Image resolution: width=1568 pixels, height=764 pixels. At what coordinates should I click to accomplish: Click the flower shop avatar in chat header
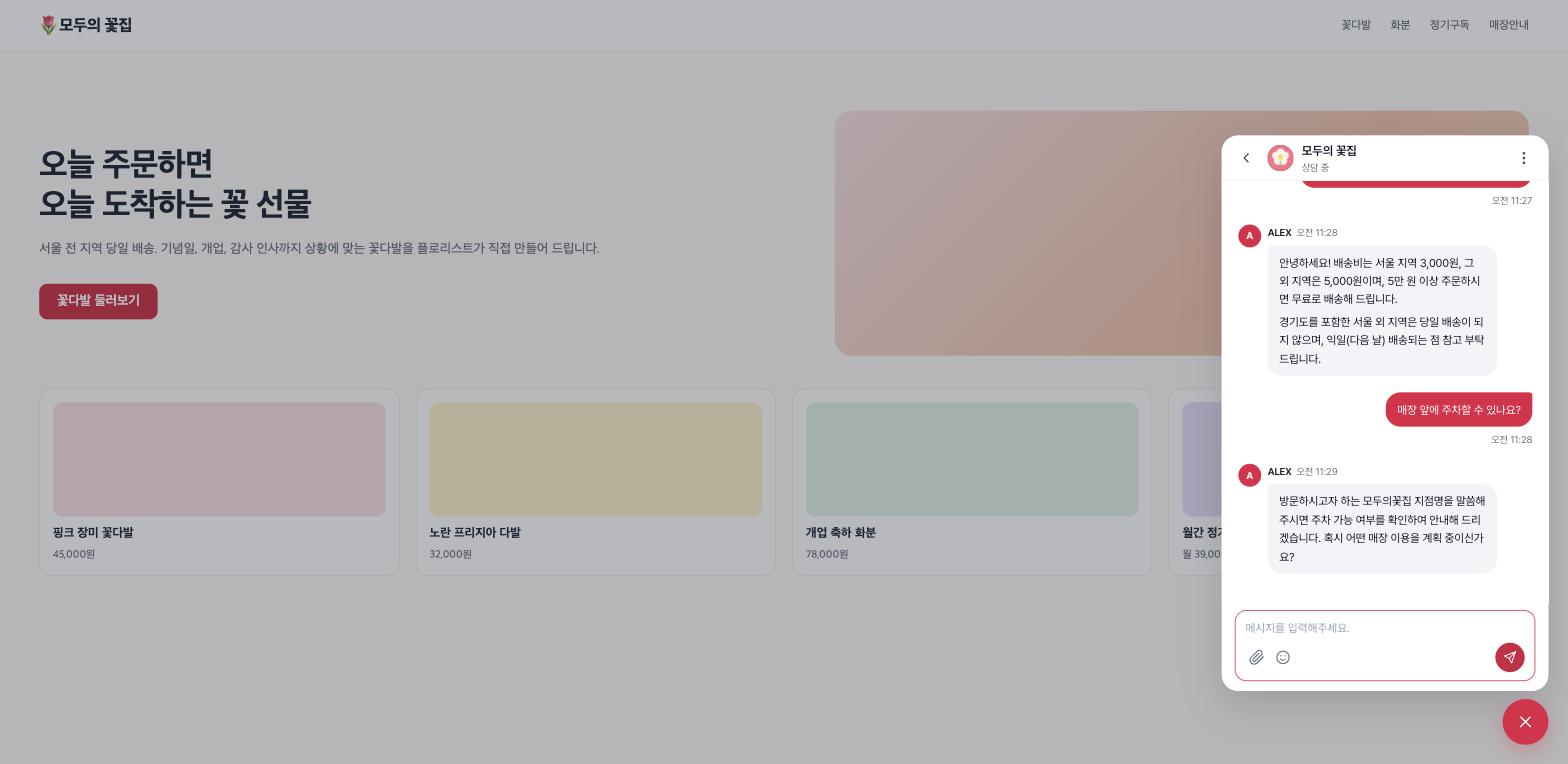1280,158
